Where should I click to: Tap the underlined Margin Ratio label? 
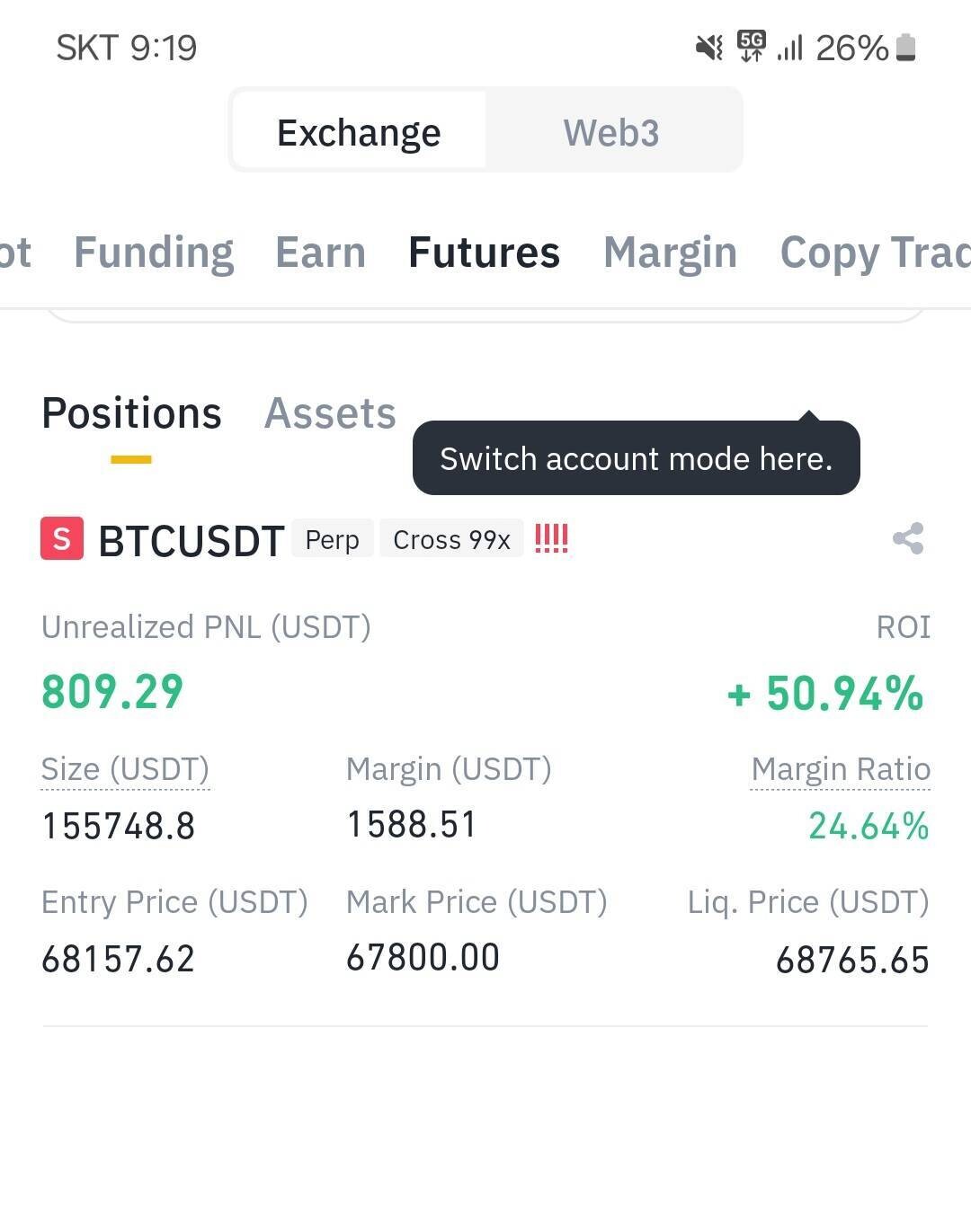(841, 769)
